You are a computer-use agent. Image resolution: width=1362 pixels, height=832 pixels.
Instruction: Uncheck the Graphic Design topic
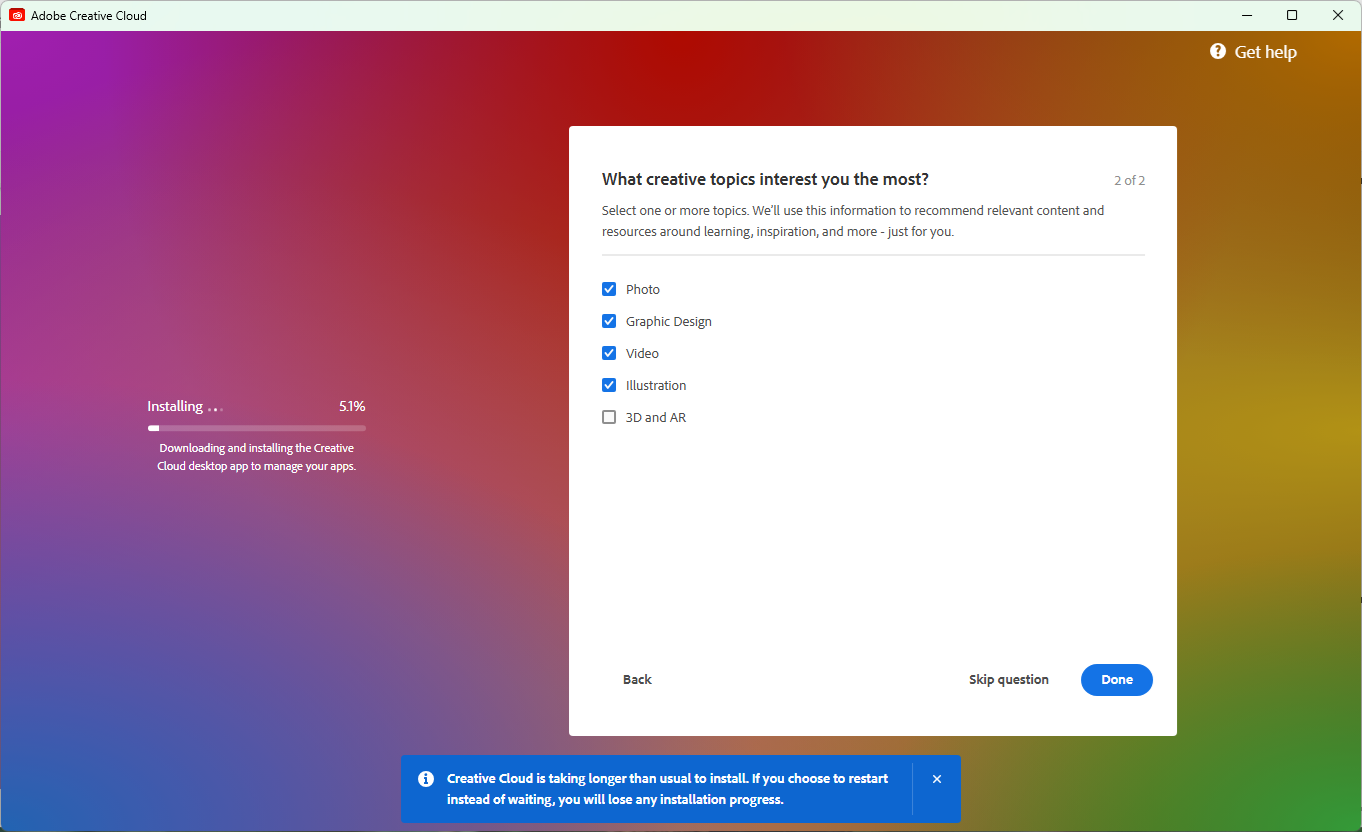609,320
